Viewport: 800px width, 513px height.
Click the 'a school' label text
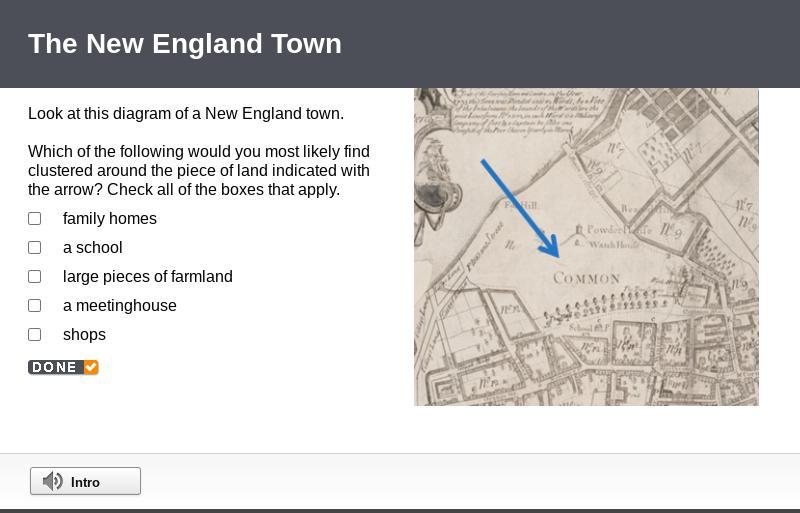pos(93,248)
